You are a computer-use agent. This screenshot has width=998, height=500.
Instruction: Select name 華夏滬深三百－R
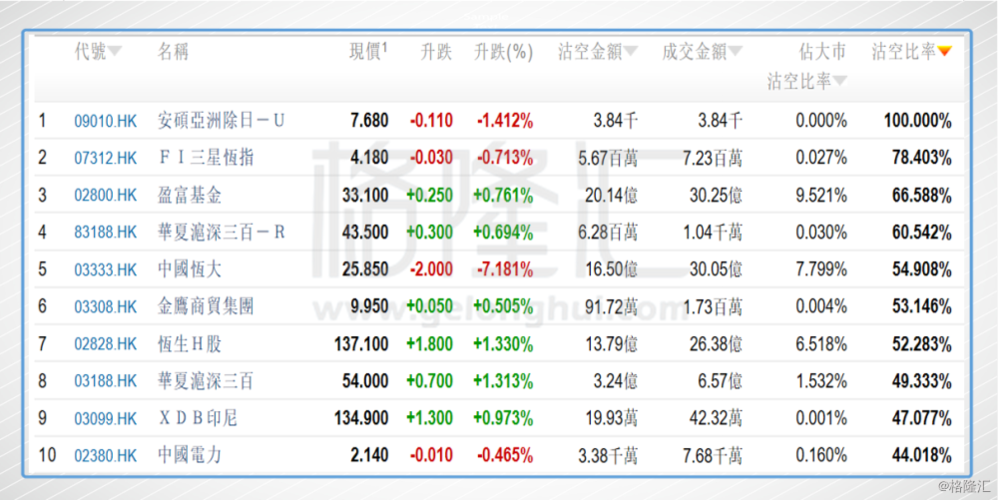point(221,233)
